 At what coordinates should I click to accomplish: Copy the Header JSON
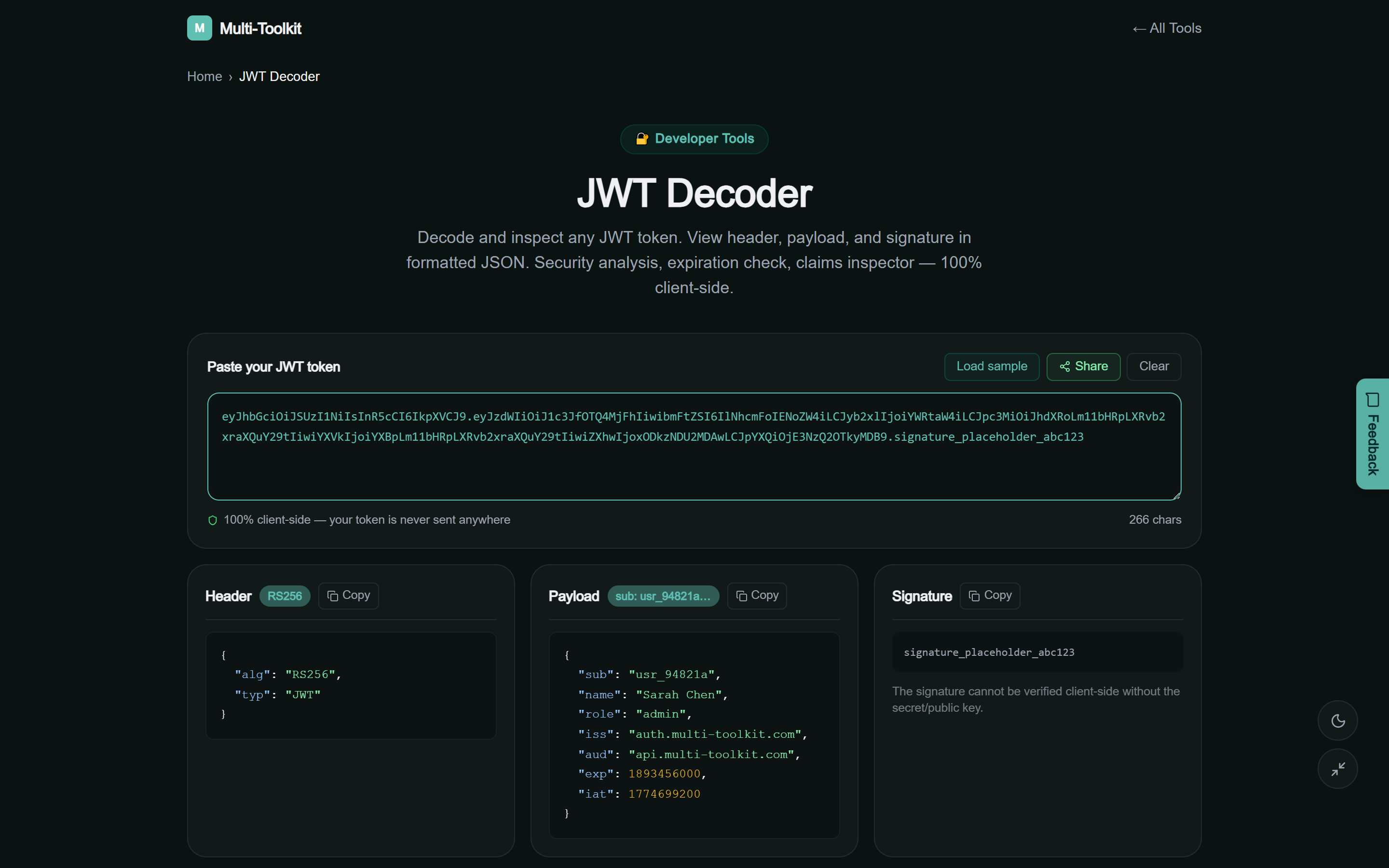coord(348,596)
